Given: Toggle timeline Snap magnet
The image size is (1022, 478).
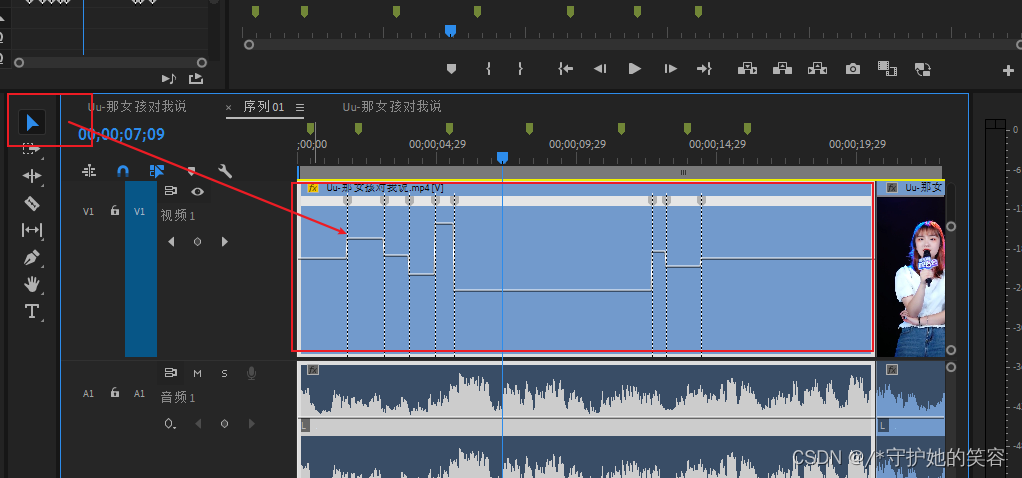Looking at the screenshot, I should (123, 171).
